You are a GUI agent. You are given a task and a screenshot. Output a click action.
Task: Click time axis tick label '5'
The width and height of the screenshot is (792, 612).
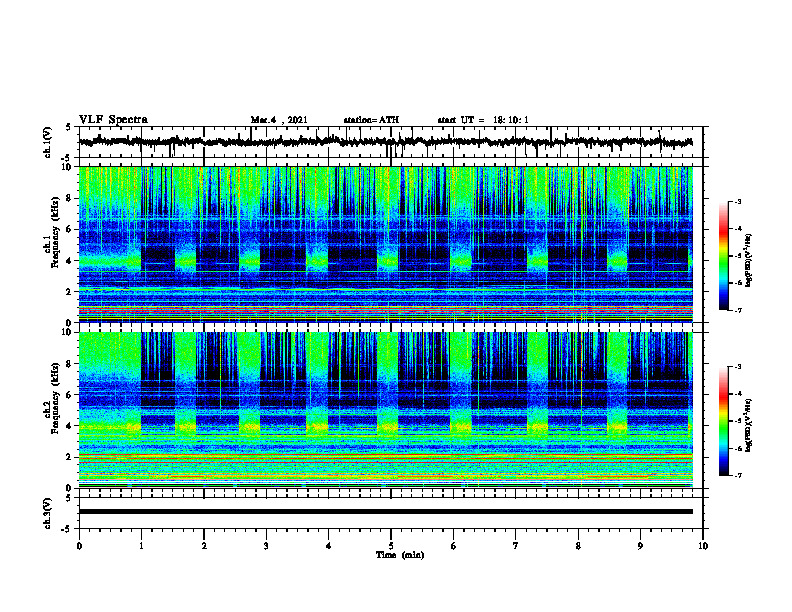pos(391,546)
